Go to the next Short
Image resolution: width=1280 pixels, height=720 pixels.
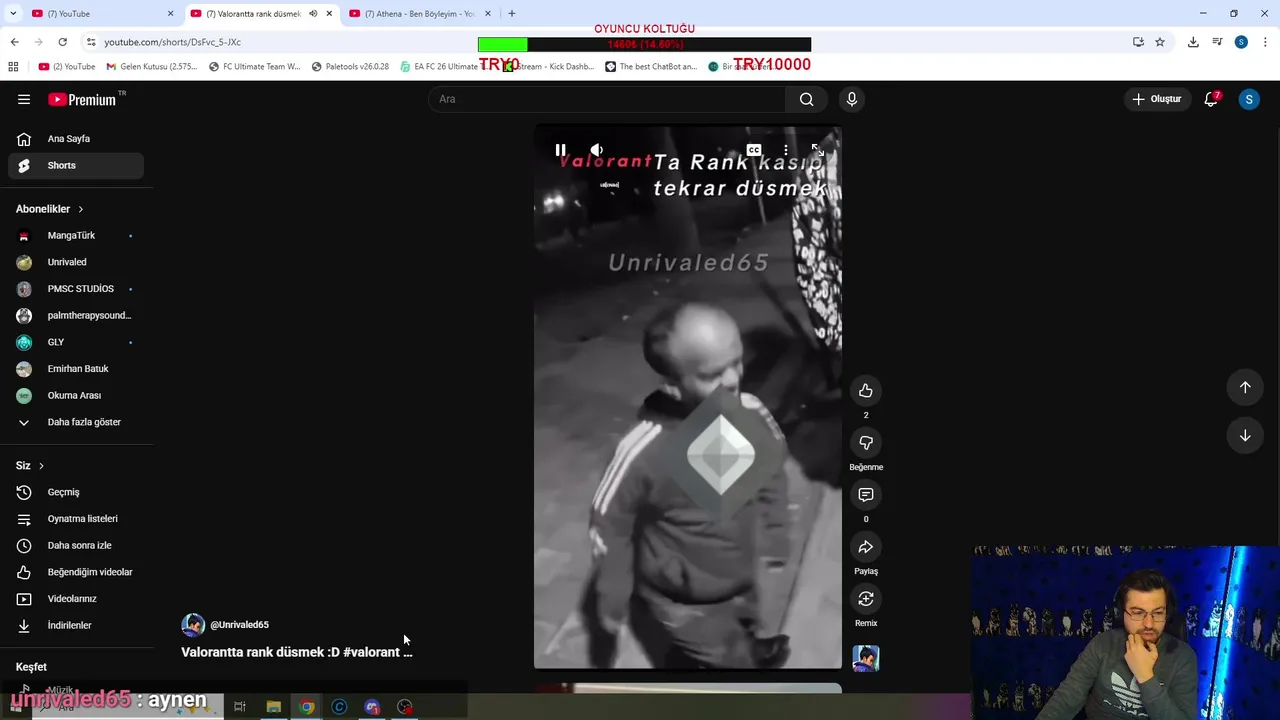[x=1245, y=435]
